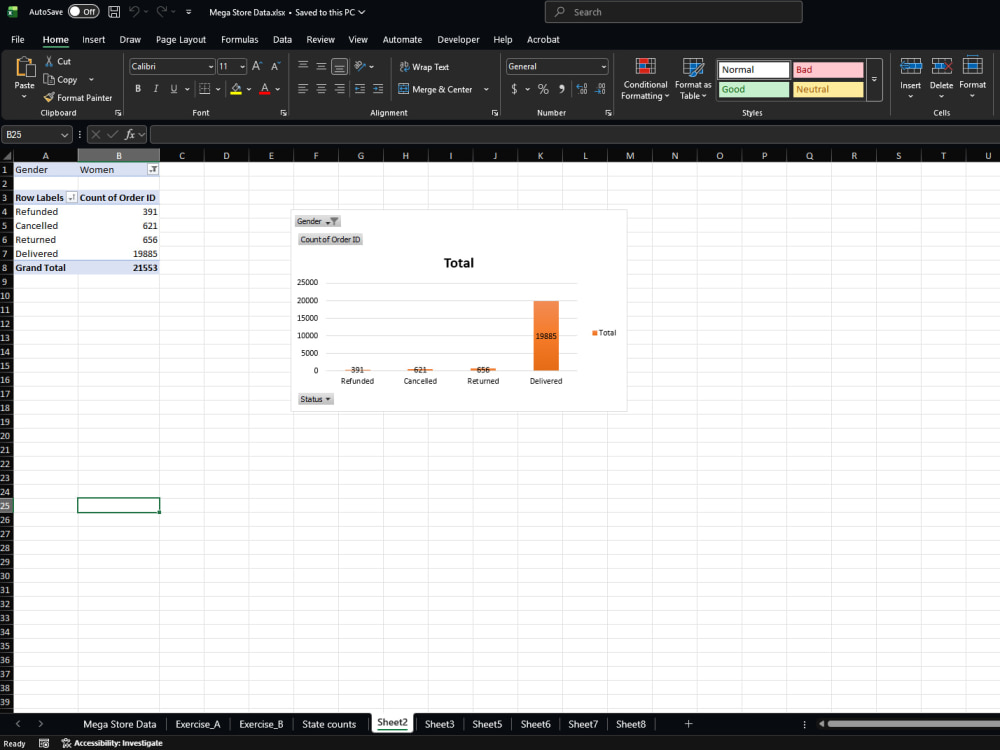Viewport: 1000px width, 750px height.
Task: Select the Delivered bar in the chart
Action: coord(546,335)
